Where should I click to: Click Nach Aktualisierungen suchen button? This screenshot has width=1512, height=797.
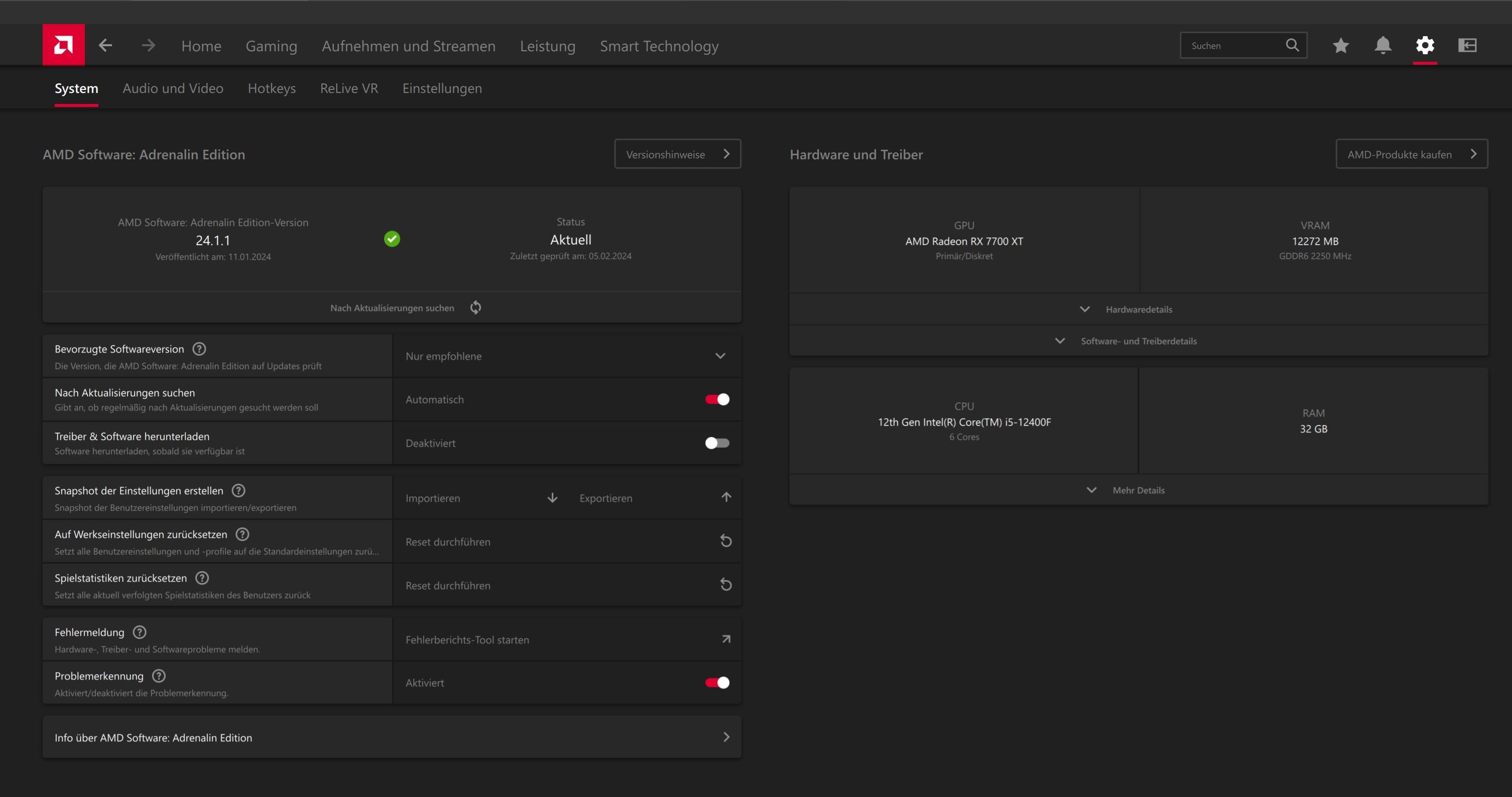[392, 307]
